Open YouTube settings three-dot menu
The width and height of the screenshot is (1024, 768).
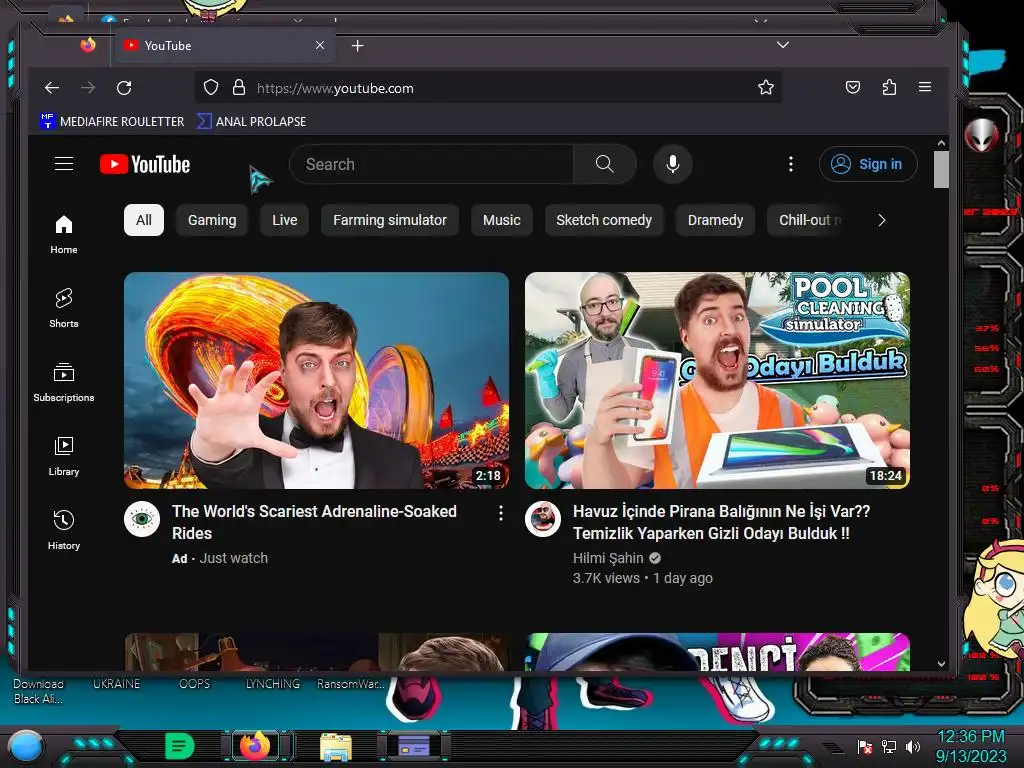791,164
